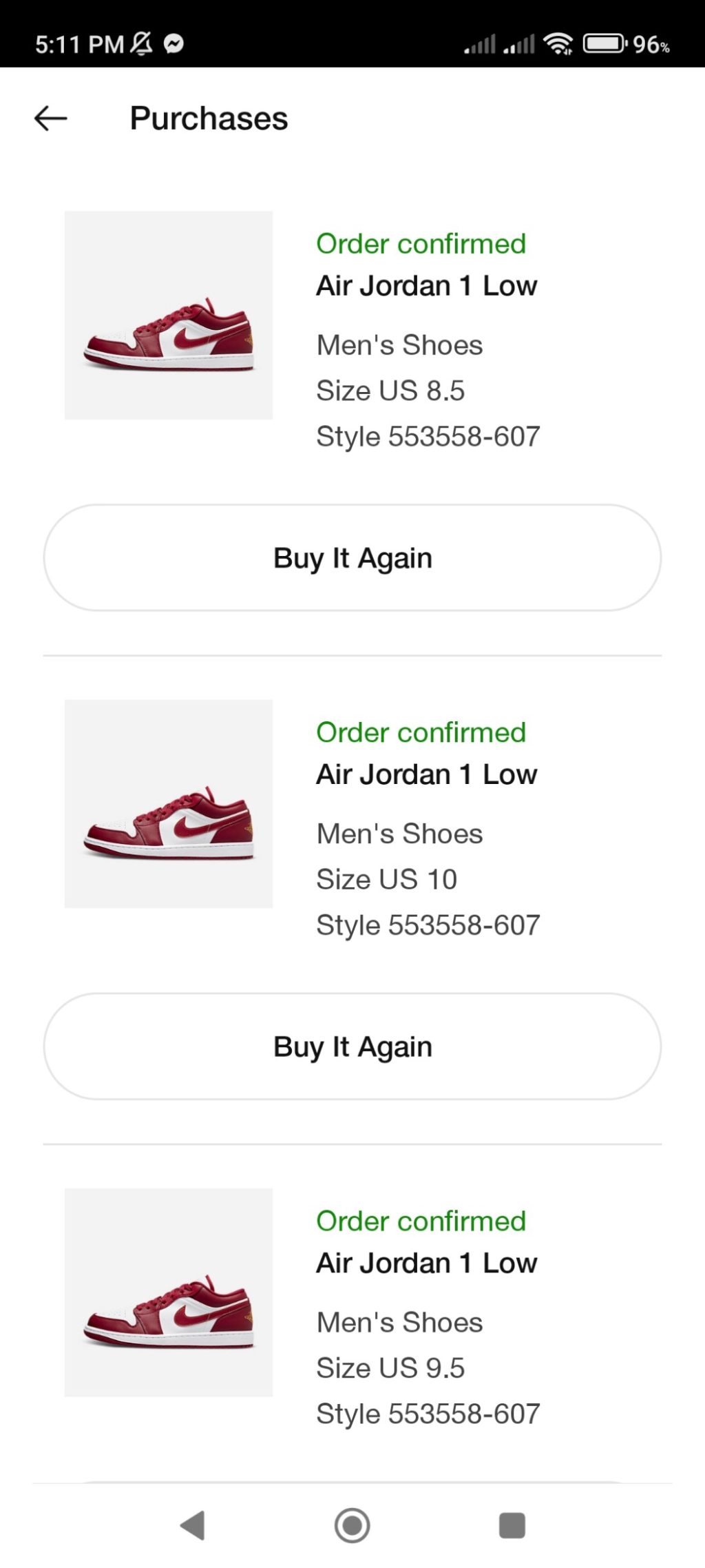The height and width of the screenshot is (1568, 705).
Task: Tap the muted bell status icon
Action: coord(142,44)
